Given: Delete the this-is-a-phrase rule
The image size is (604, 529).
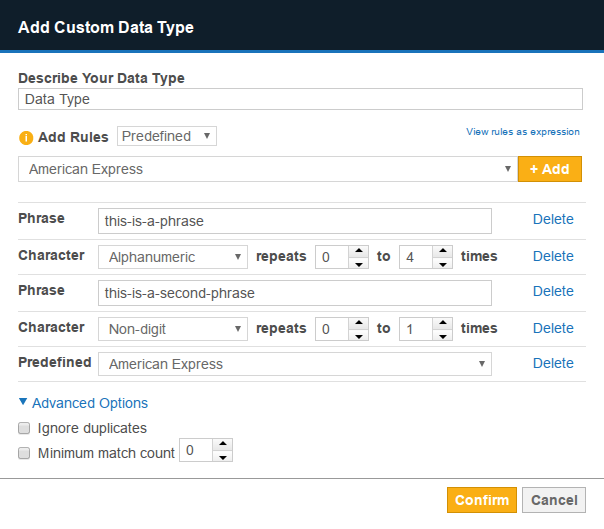Looking at the screenshot, I should [553, 220].
